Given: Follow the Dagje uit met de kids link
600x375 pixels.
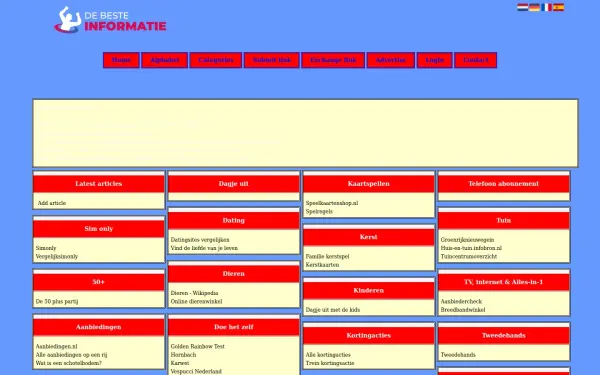Looking at the screenshot, I should pos(333,310).
